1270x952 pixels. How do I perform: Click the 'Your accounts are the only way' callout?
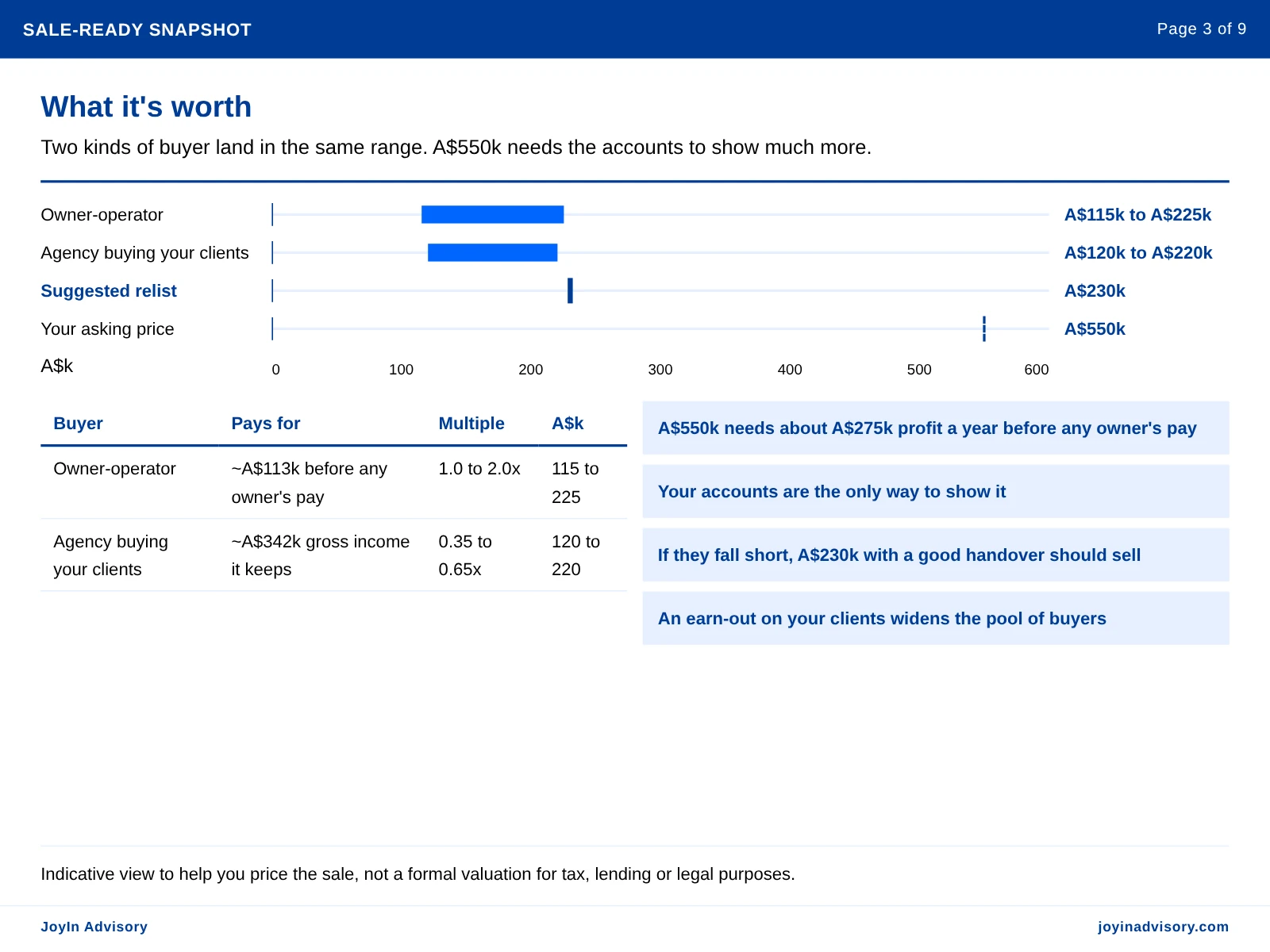[x=936, y=492]
